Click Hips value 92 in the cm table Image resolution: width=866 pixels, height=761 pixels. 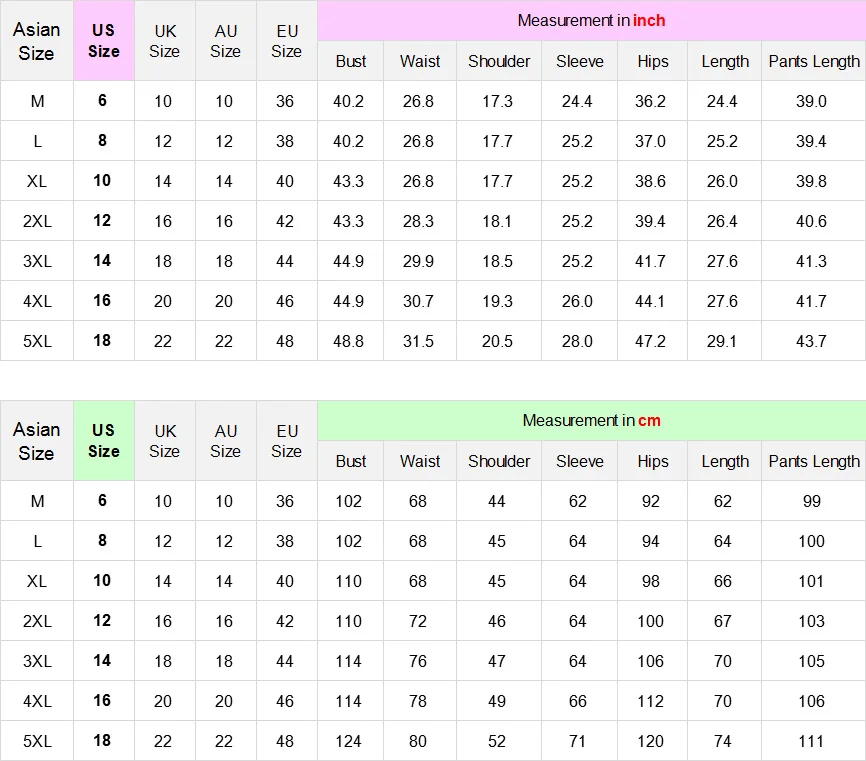(650, 501)
